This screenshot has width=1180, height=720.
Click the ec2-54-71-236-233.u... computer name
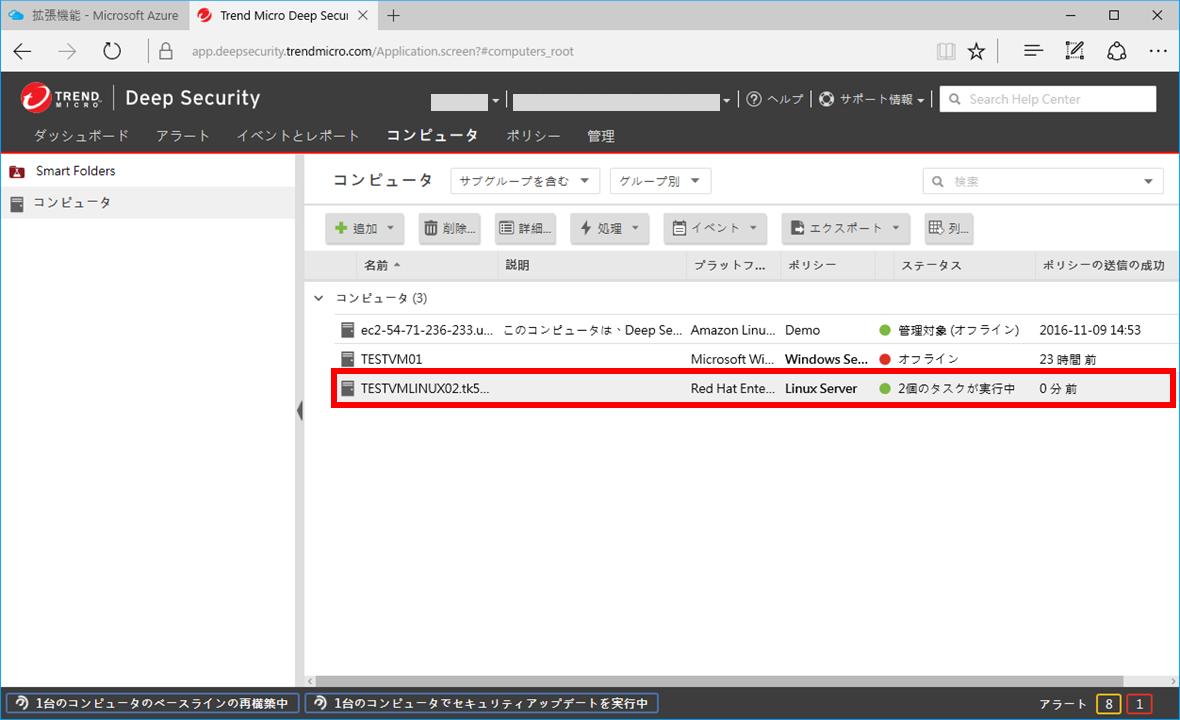[x=427, y=330]
